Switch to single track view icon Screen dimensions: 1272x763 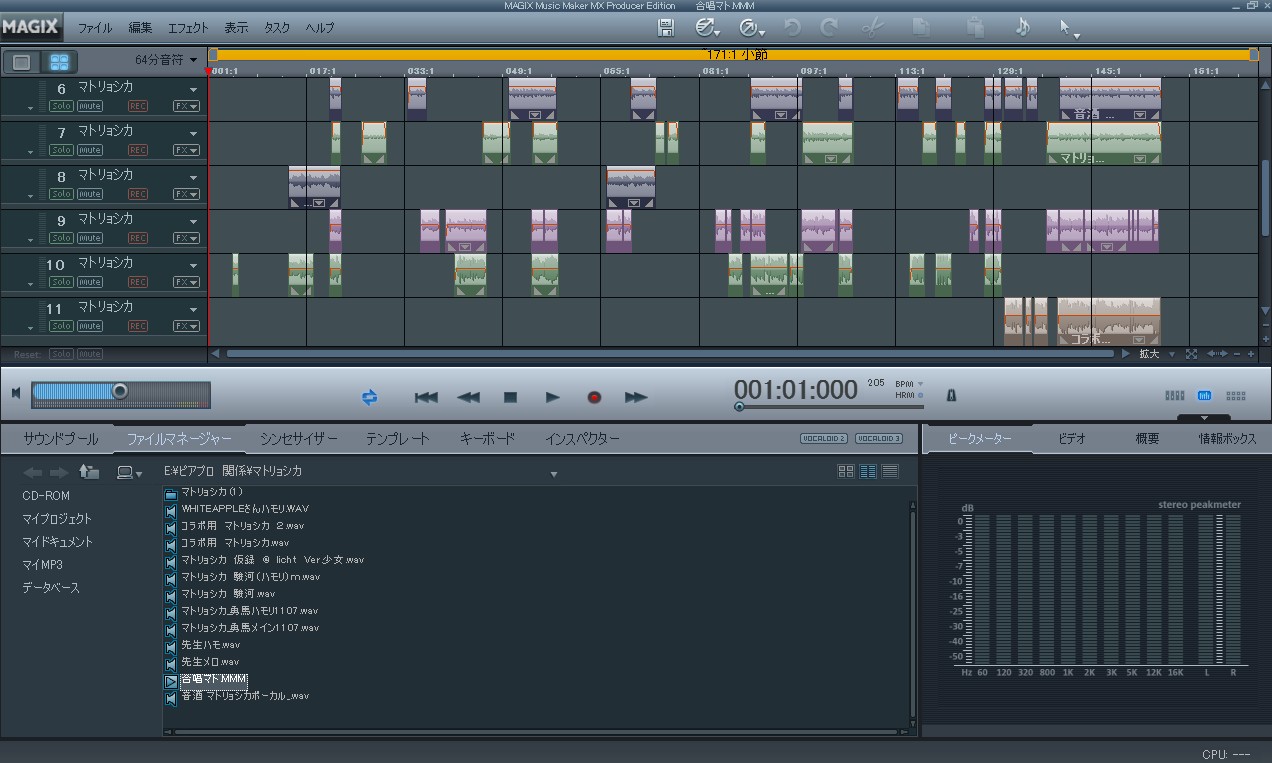tap(22, 62)
